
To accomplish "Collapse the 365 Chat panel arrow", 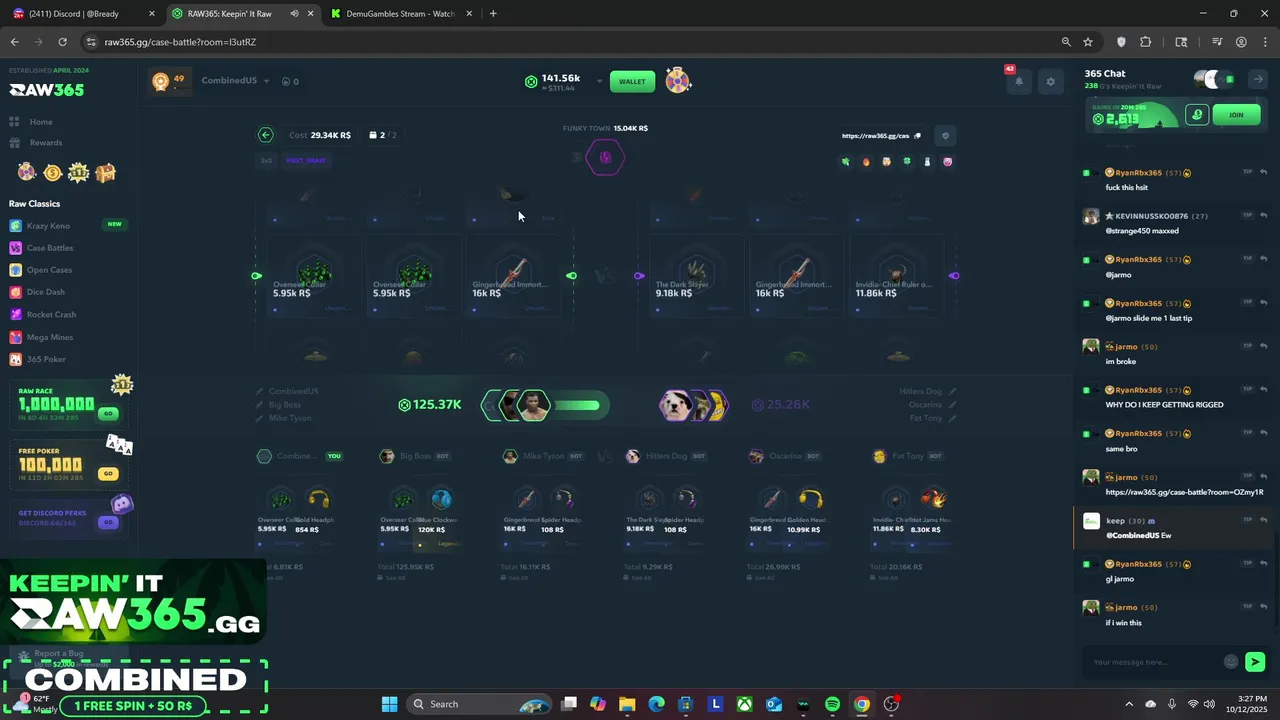I will [x=1258, y=79].
